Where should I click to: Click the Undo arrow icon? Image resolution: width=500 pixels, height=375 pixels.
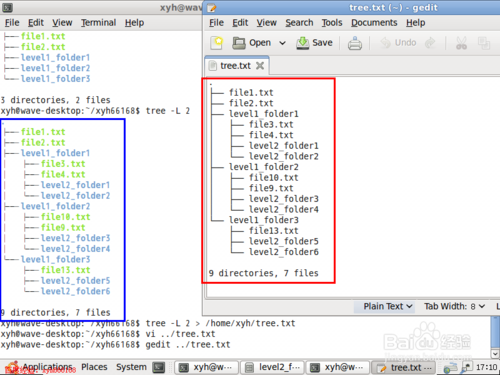(386, 43)
